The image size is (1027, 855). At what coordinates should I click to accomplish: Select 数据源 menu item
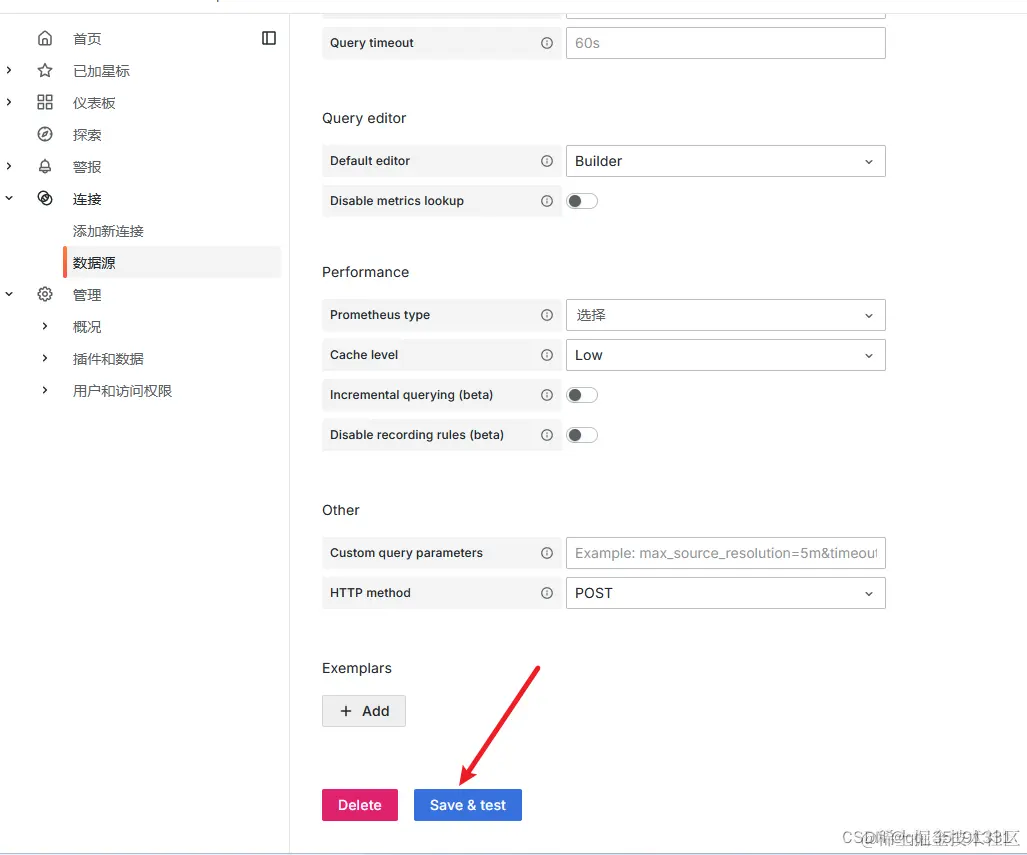[172, 263]
